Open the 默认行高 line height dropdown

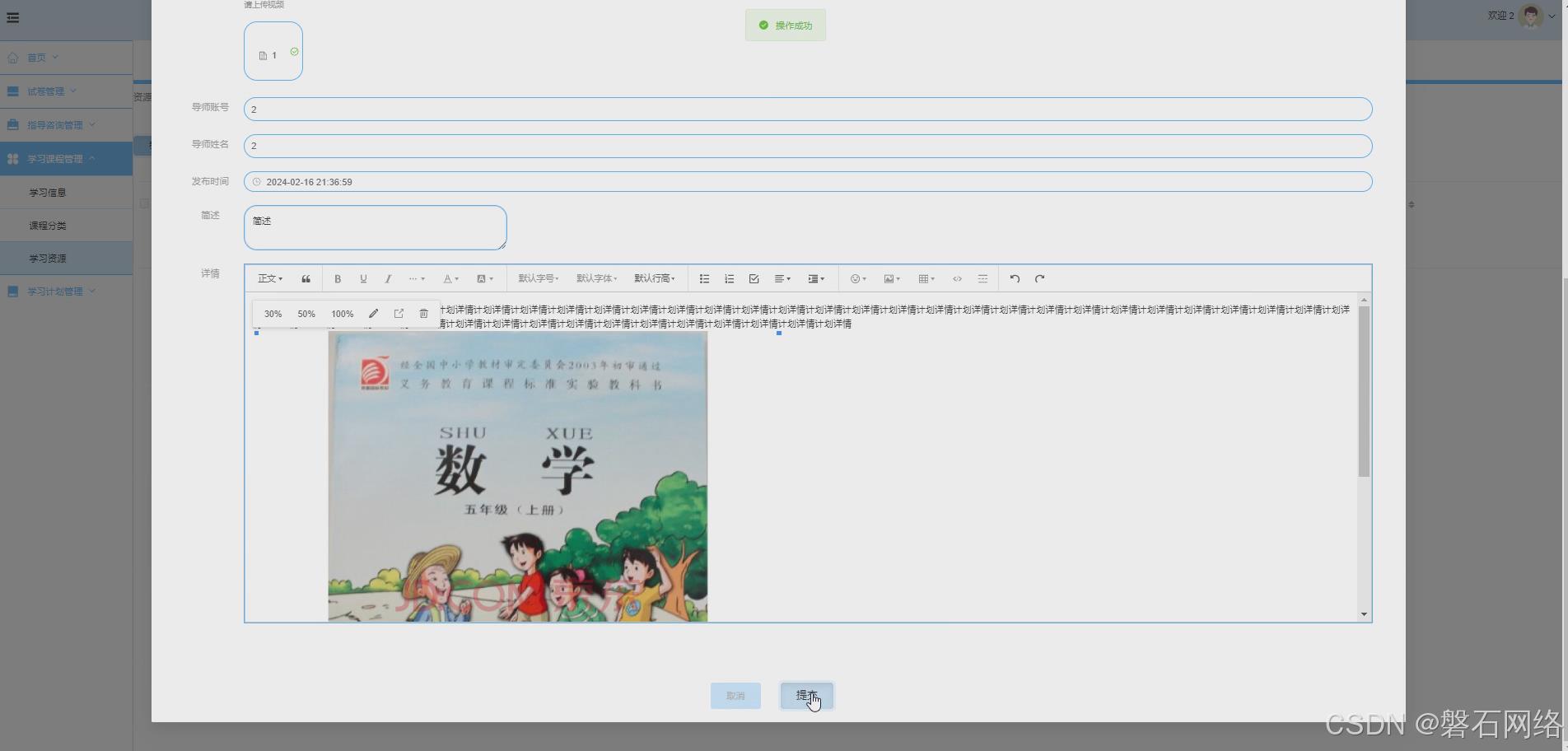tap(654, 279)
